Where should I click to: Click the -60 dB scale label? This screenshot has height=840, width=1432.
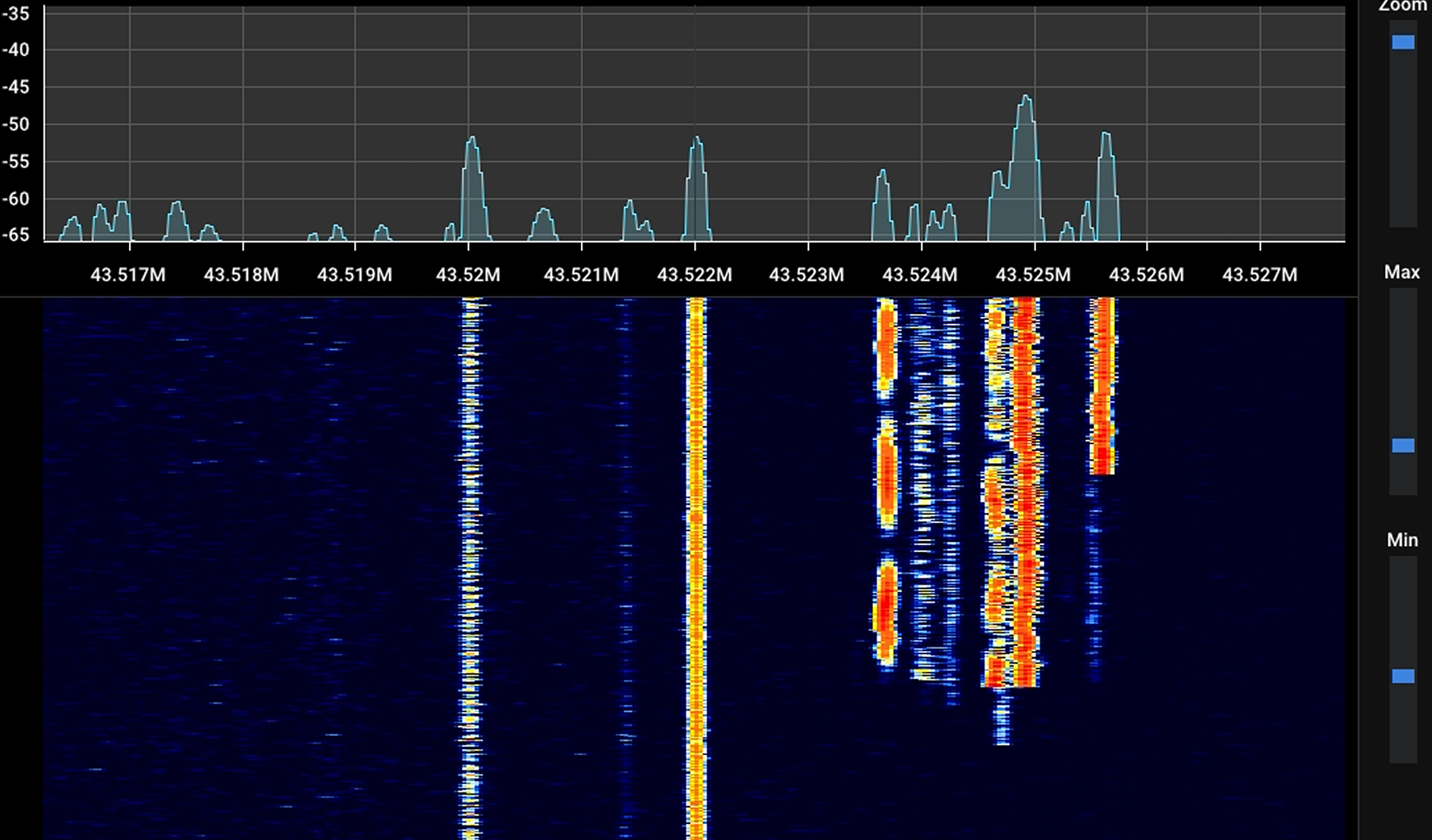coord(15,199)
